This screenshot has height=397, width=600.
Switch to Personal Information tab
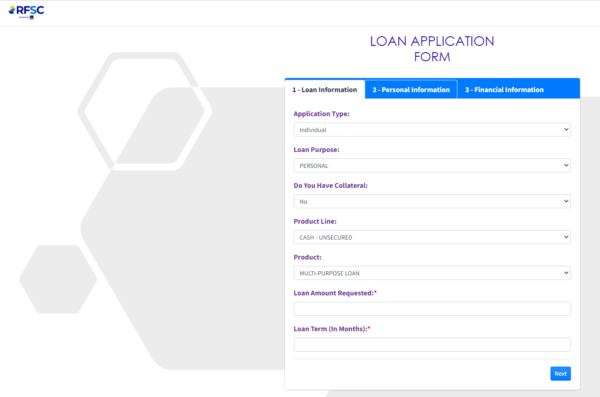411,90
